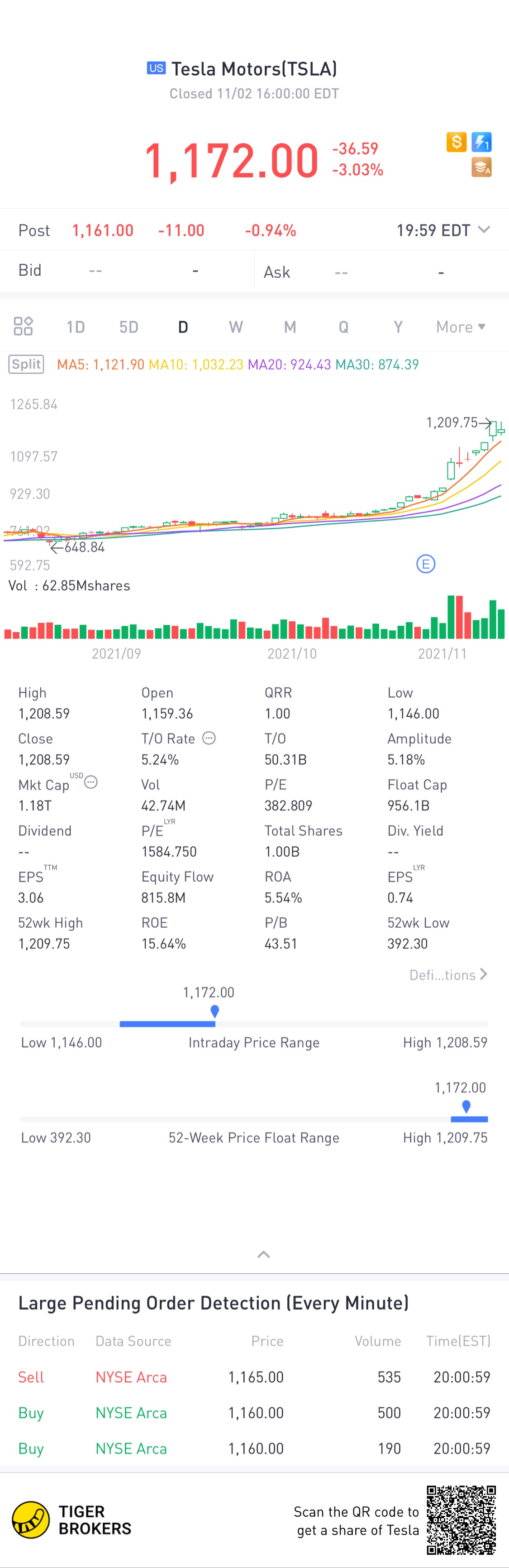Tap the 52-Week Price Float Range marker
This screenshot has height=1568, width=509.
click(466, 1106)
